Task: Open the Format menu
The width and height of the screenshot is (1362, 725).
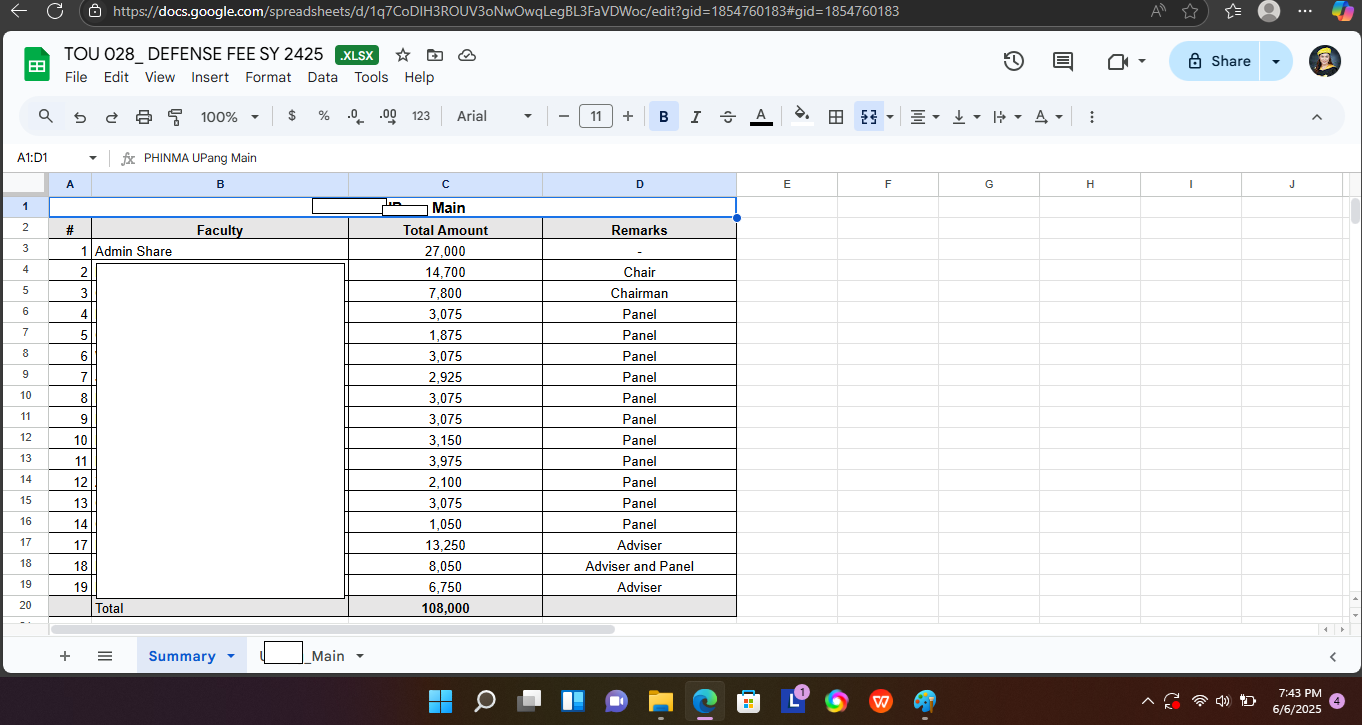Action: [x=268, y=77]
